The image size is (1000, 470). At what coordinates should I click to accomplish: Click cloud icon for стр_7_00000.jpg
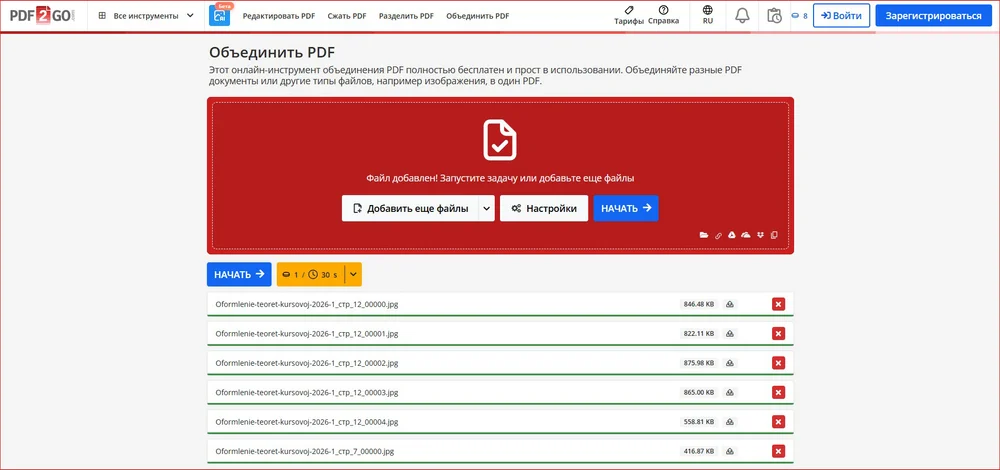click(730, 451)
